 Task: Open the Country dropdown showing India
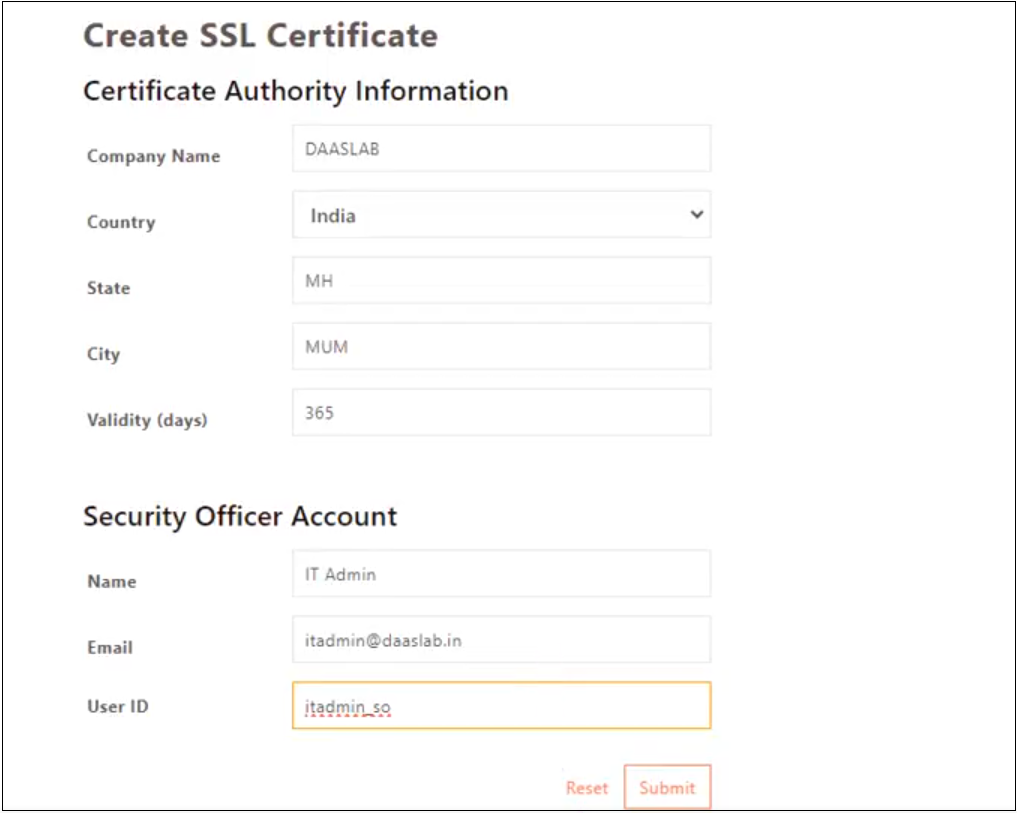pos(501,215)
